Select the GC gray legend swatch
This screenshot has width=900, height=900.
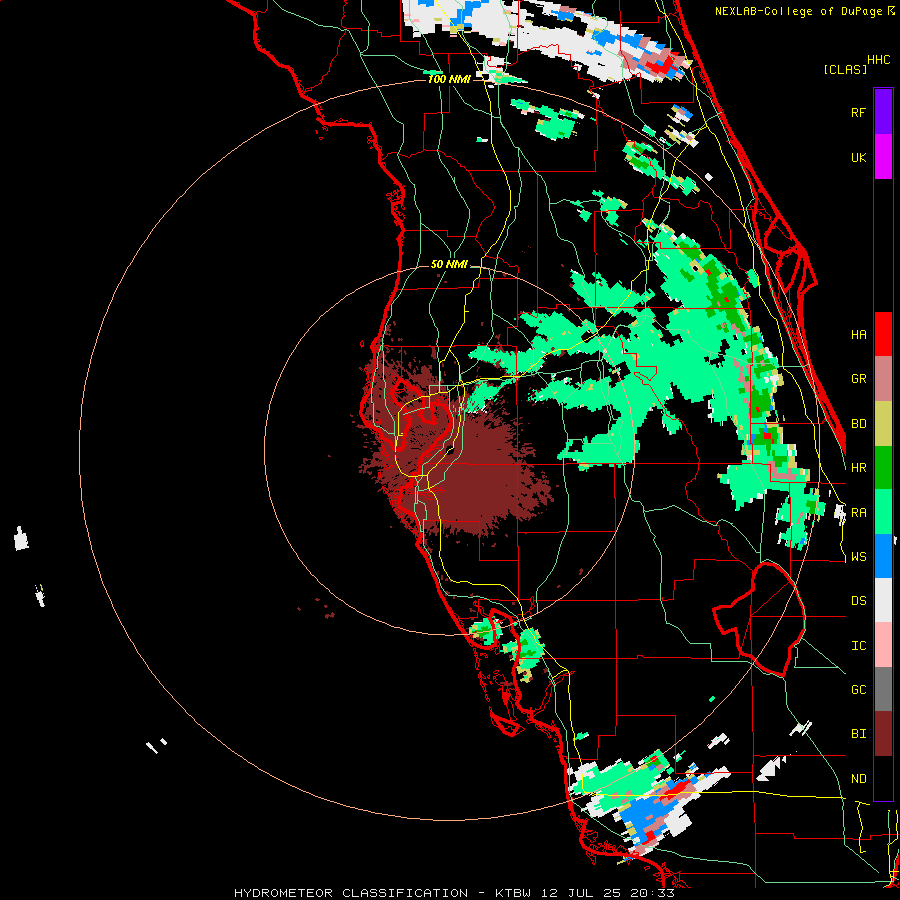(883, 689)
